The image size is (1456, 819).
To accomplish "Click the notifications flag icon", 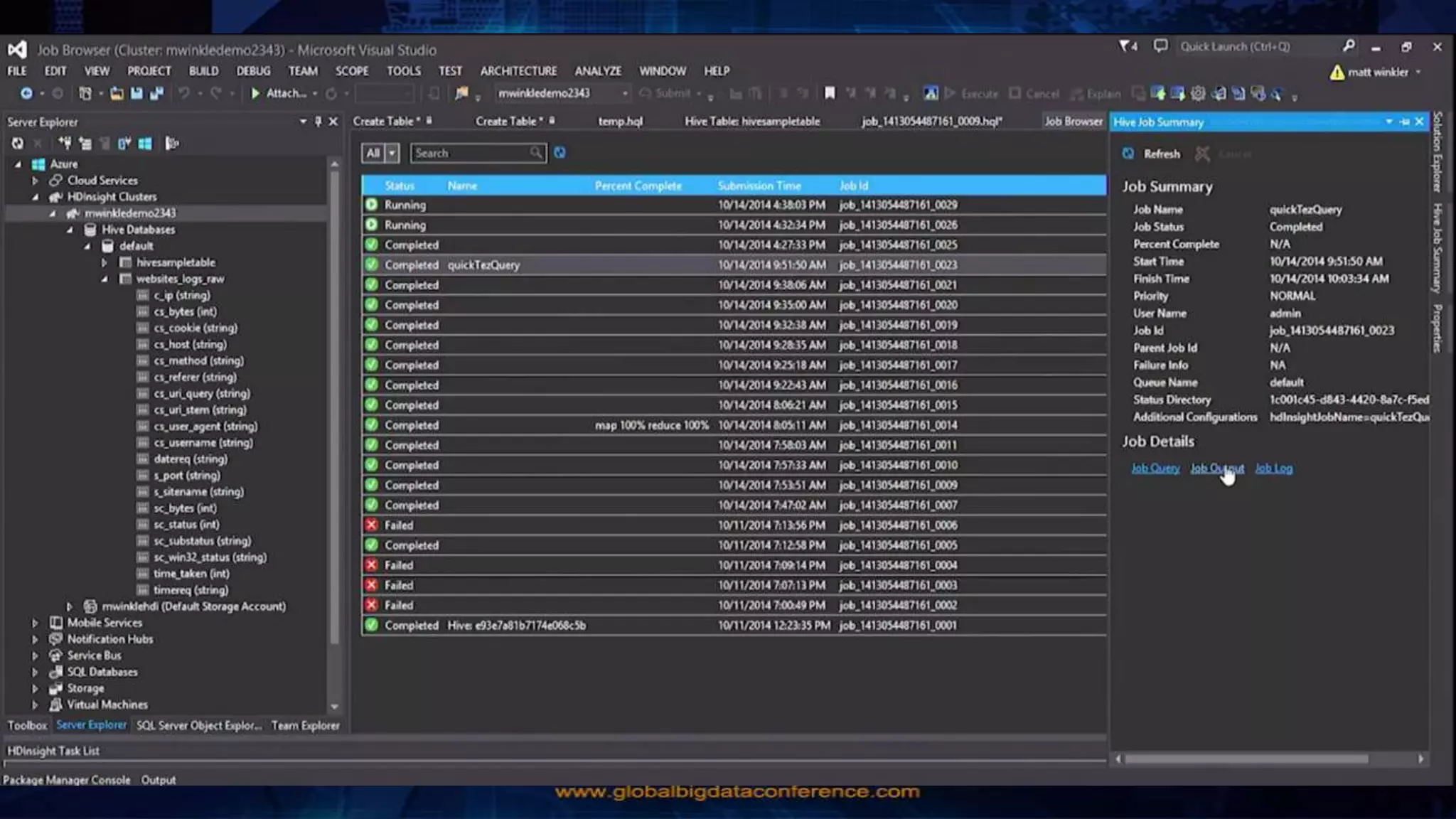I will pyautogui.click(x=1125, y=47).
